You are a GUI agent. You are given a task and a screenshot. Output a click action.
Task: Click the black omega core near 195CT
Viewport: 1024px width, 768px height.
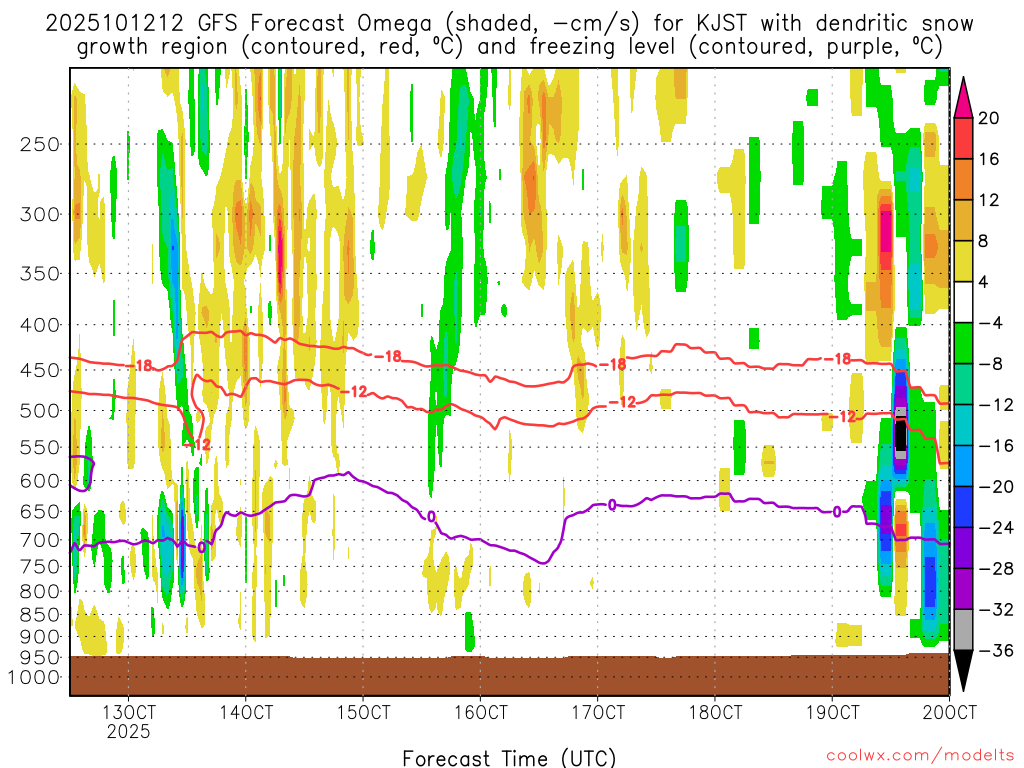tap(901, 434)
